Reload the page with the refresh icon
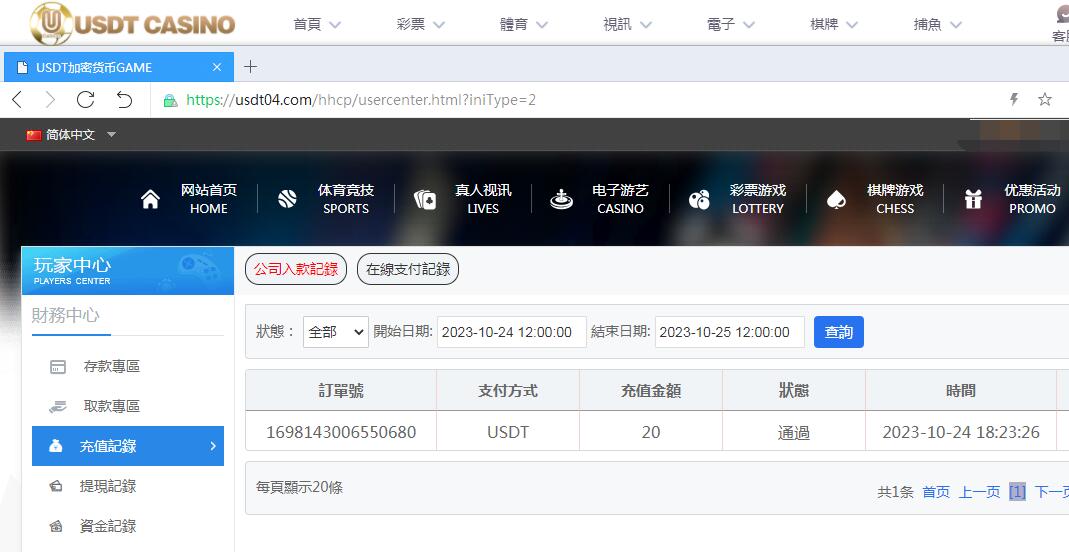This screenshot has width=1069, height=552. (85, 100)
